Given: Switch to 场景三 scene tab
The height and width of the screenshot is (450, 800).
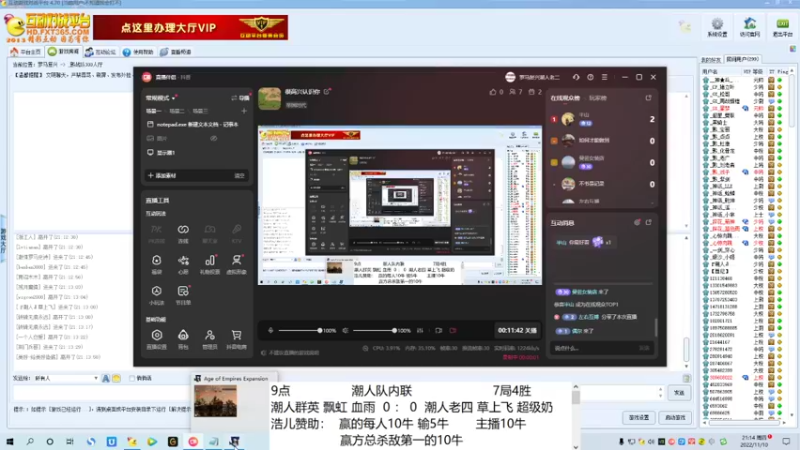Looking at the screenshot, I should click(200, 111).
